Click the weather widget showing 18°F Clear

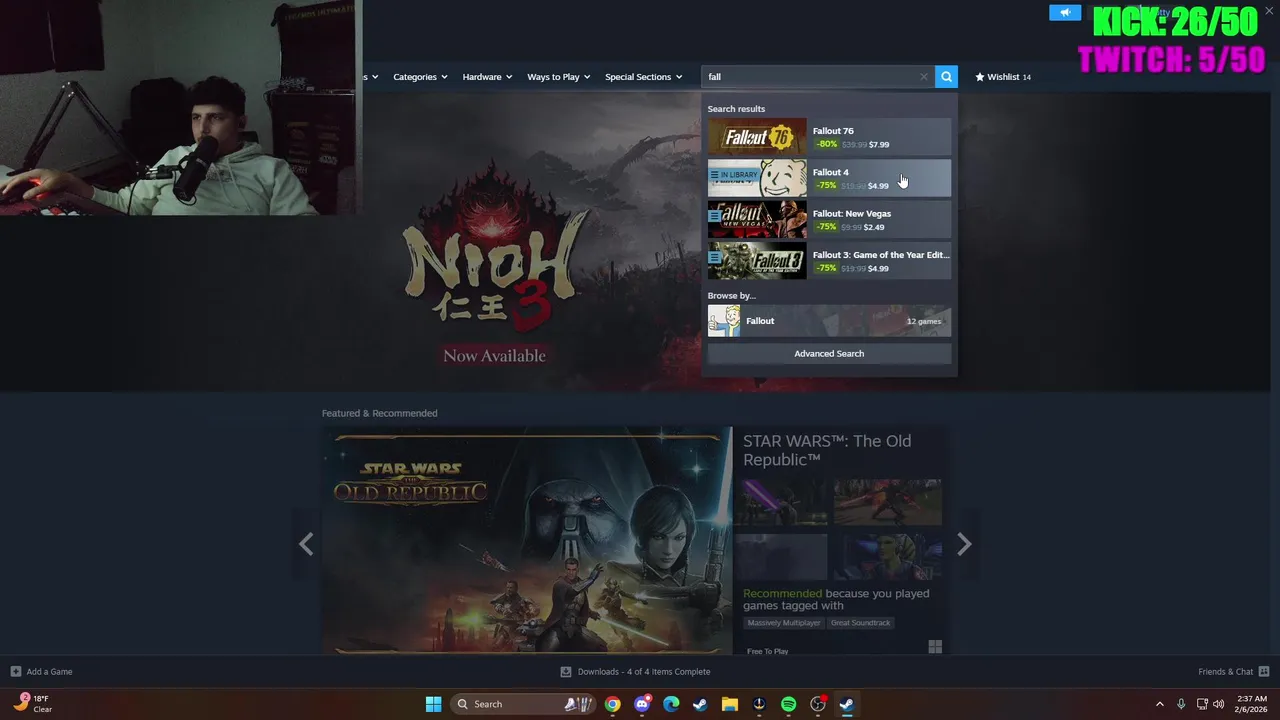point(33,704)
